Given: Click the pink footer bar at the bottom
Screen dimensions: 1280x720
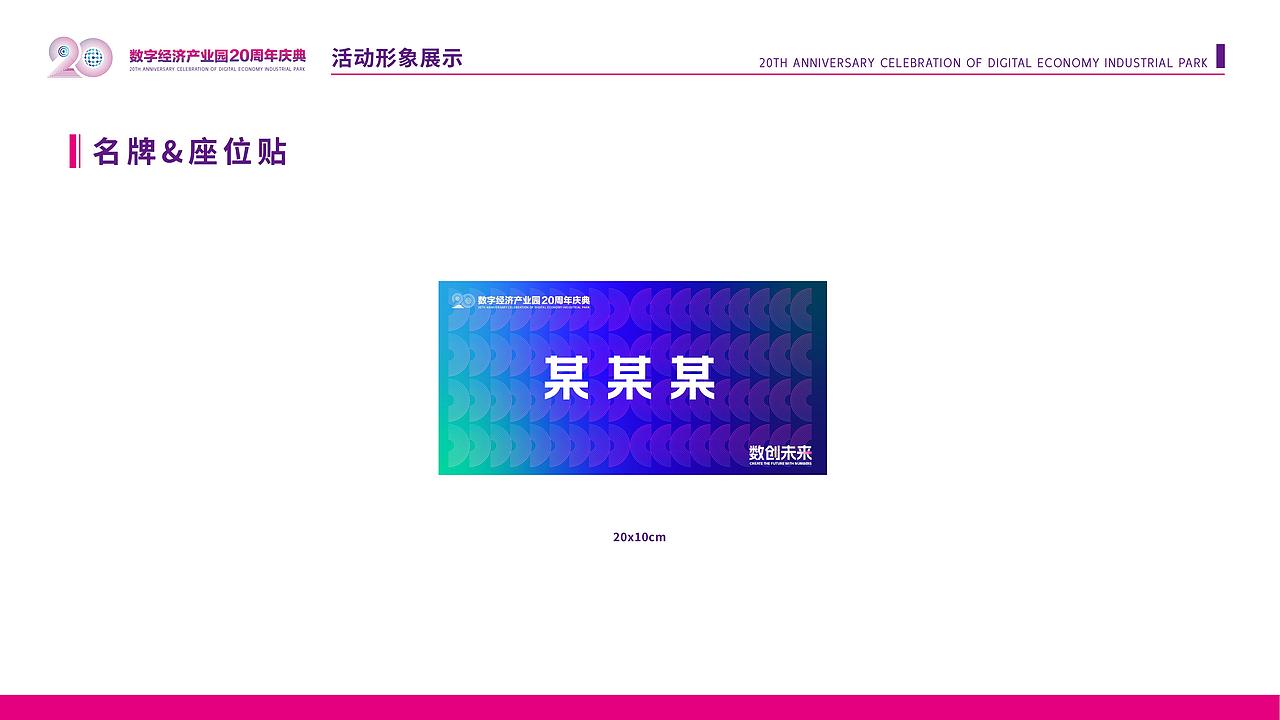Looking at the screenshot, I should click(640, 706).
